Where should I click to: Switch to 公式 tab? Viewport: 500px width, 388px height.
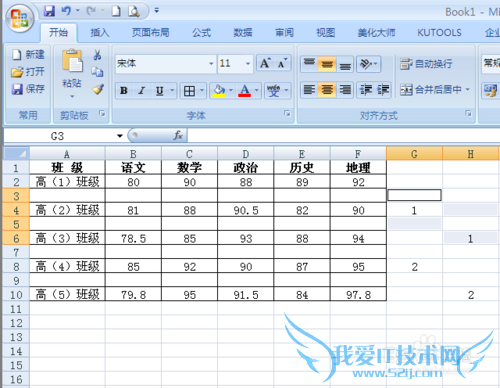201,33
